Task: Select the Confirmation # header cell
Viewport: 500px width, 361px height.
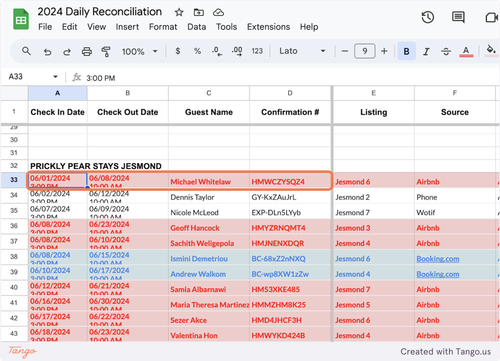Action: pos(290,112)
